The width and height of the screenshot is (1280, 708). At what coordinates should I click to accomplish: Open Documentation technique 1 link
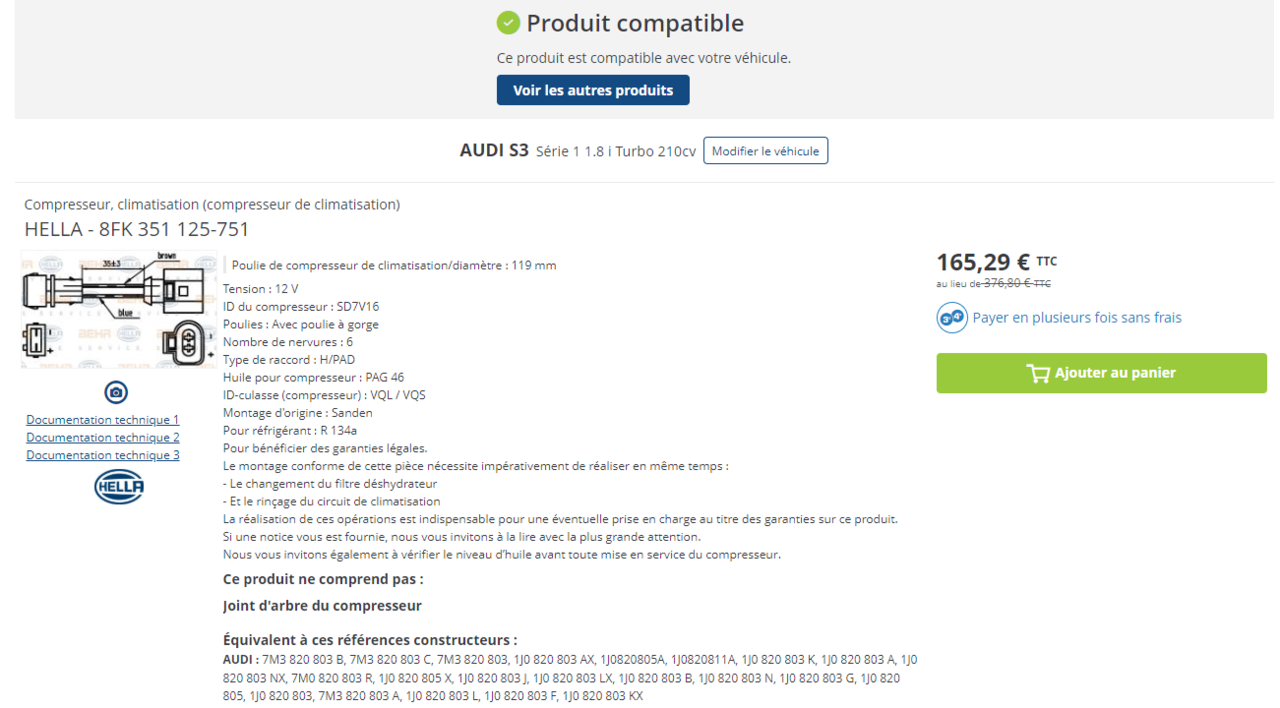pos(103,420)
